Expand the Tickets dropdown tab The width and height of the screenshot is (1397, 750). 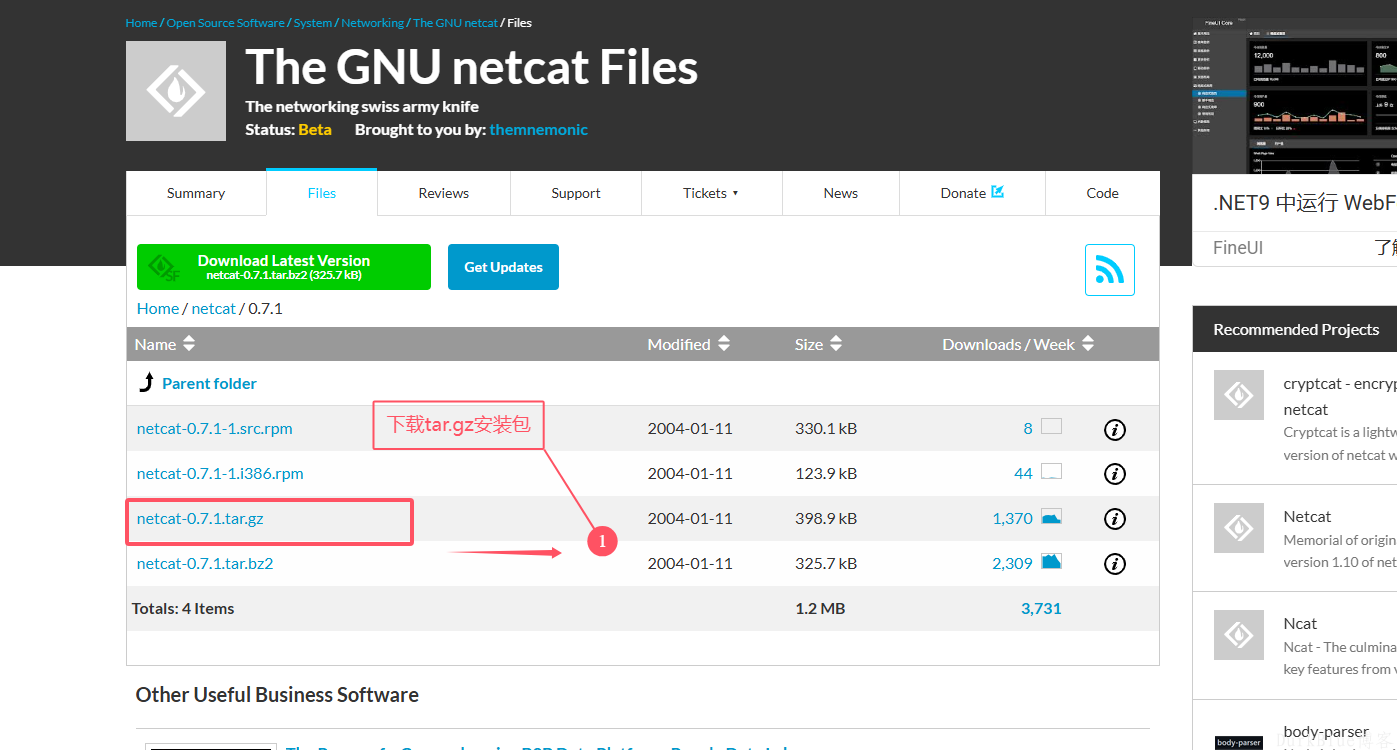coord(711,193)
